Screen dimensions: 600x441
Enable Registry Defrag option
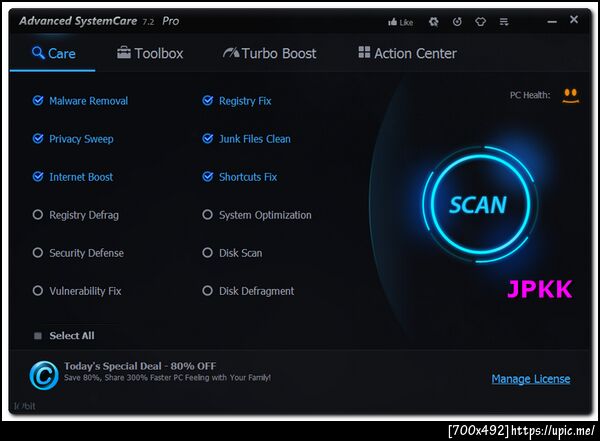38,214
